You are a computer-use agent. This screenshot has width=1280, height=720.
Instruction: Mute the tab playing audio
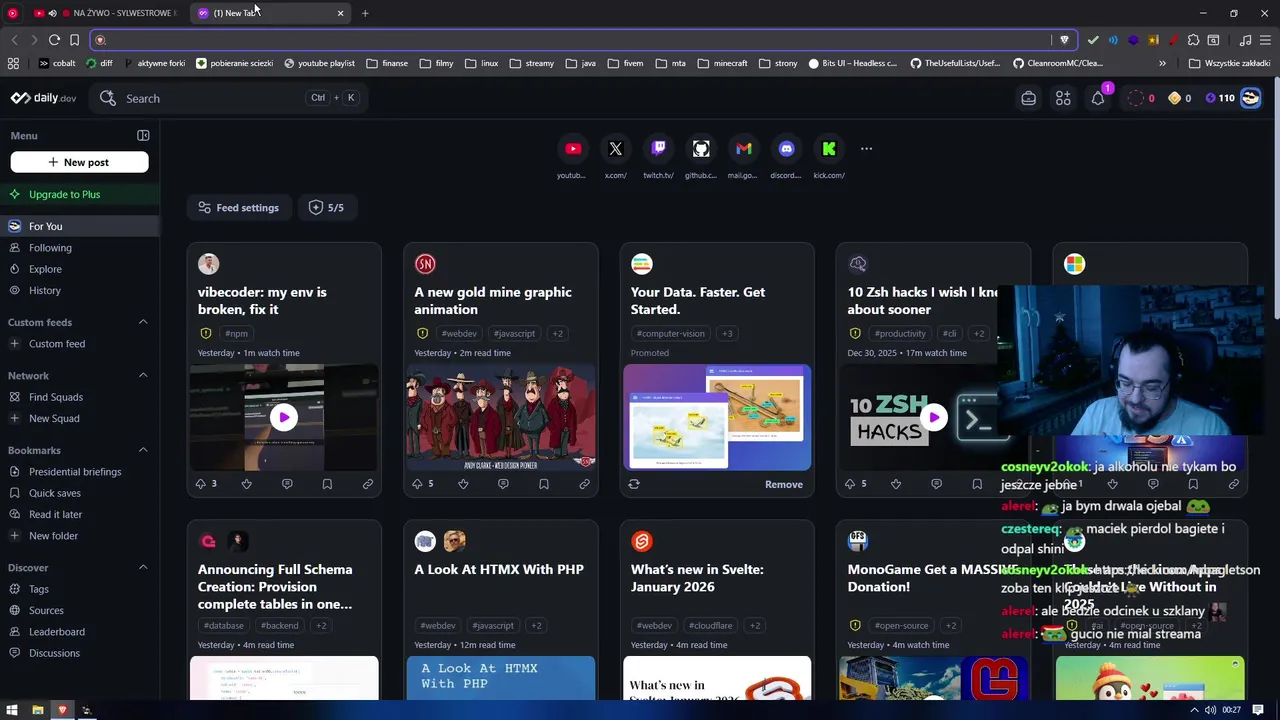click(52, 13)
